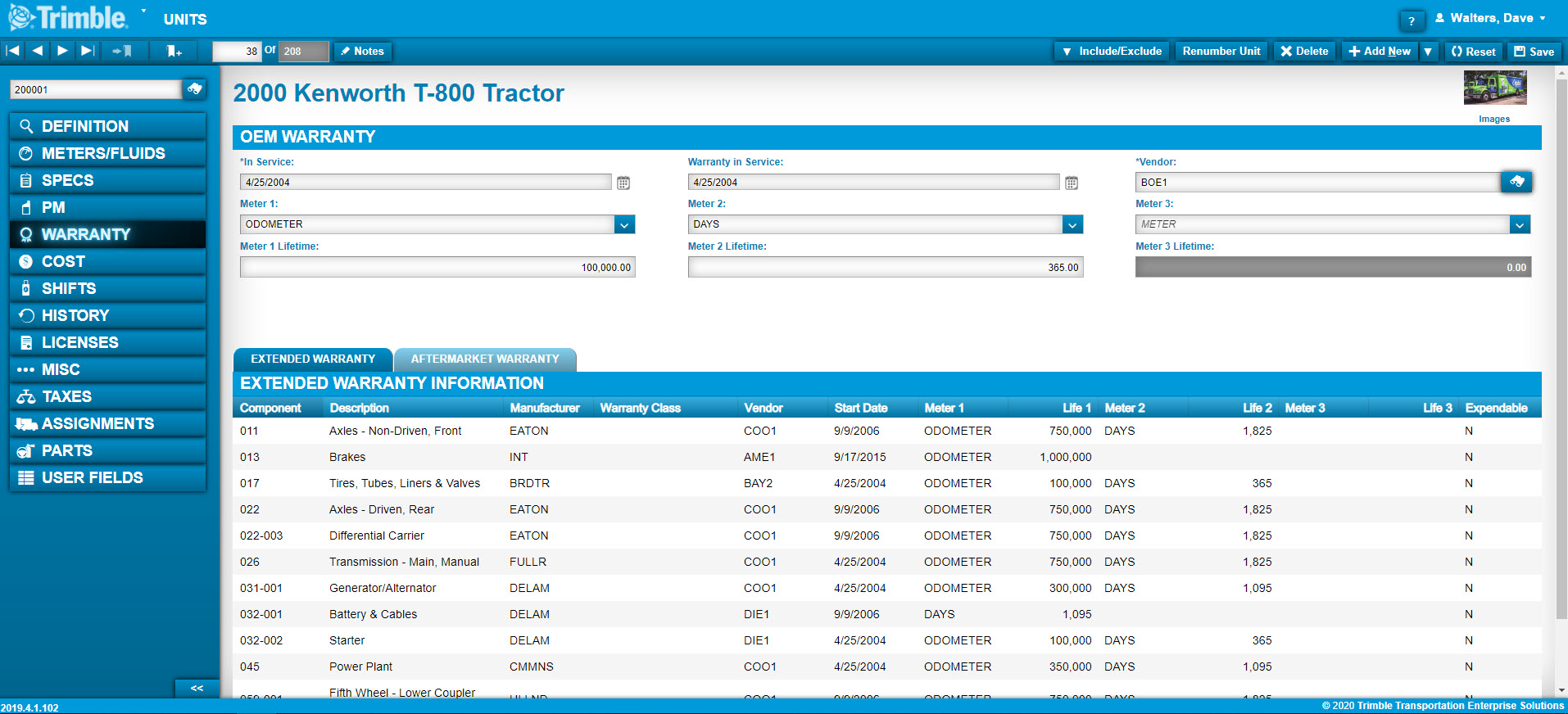1568x714 pixels.
Task: Select the Extended Warranty tab
Action: tap(313, 359)
